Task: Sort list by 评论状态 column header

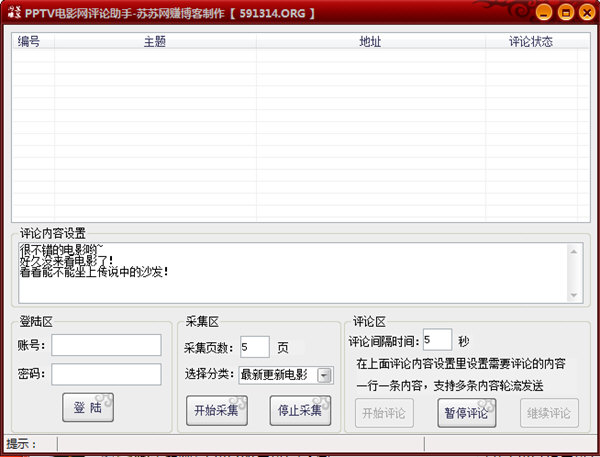Action: (531, 41)
